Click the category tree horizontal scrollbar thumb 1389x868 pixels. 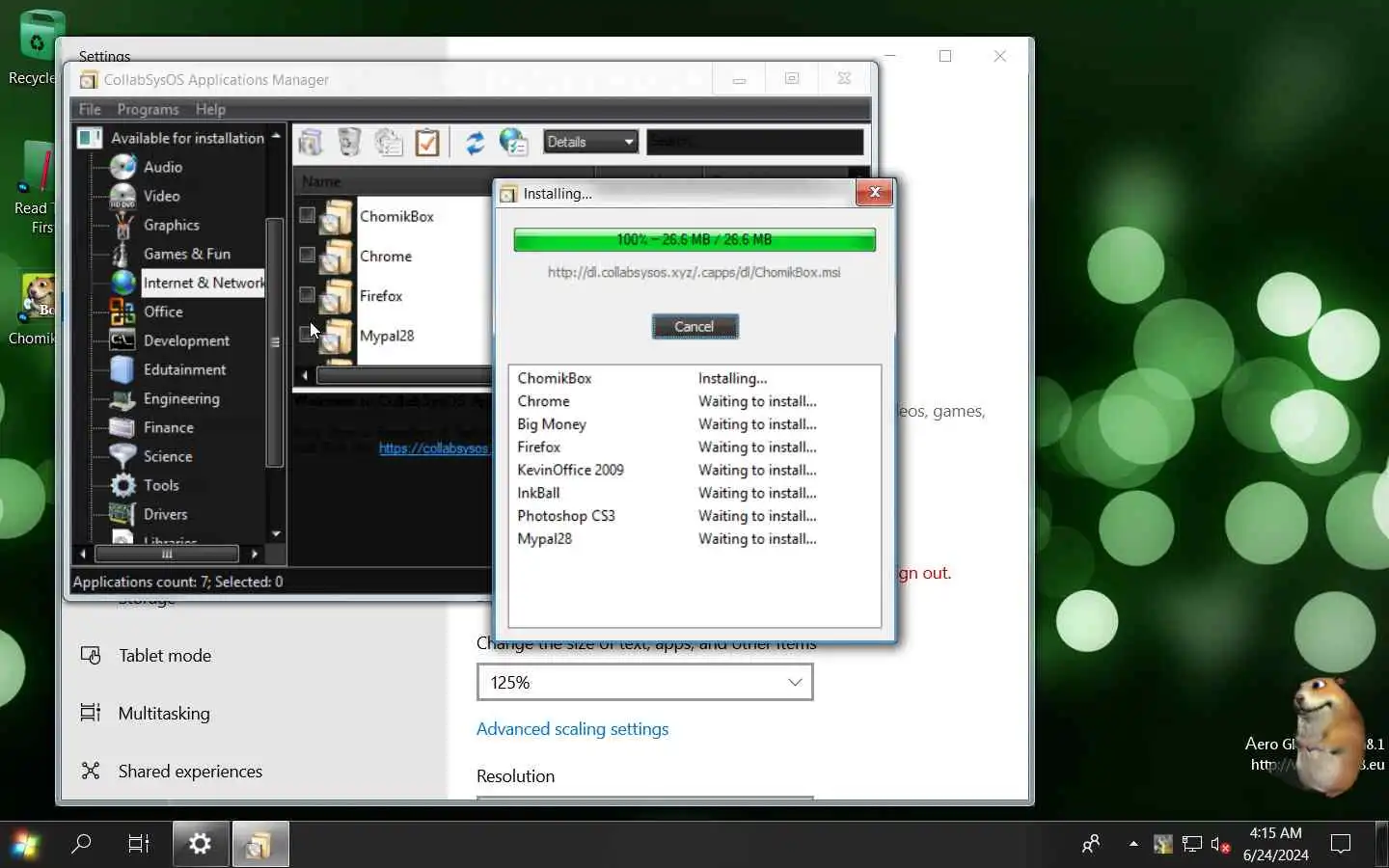pos(166,554)
